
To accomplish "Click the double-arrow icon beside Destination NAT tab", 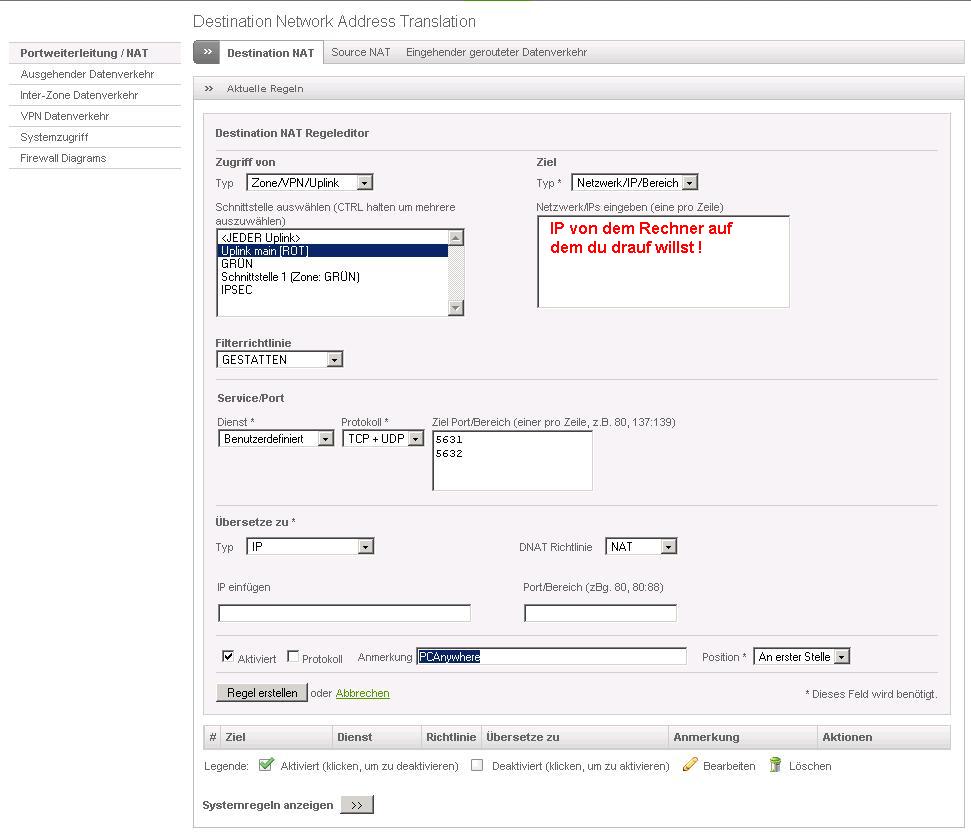I will click(x=207, y=53).
